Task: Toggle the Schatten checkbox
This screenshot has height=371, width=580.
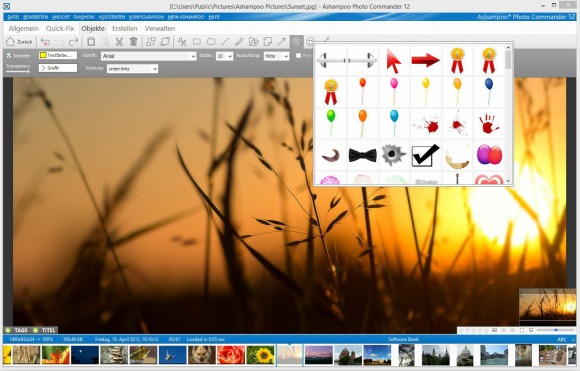Action: (9, 56)
